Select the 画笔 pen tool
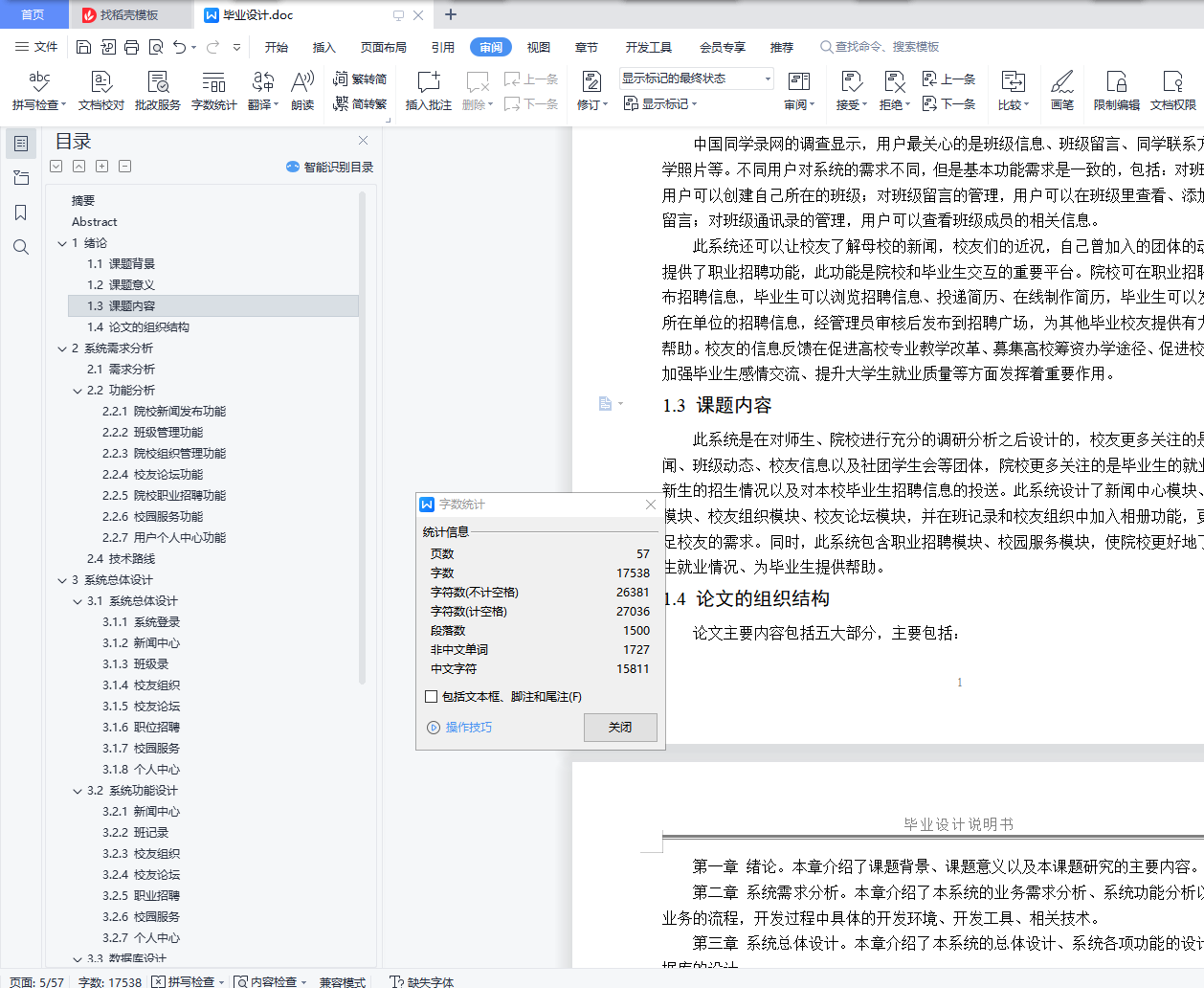 tap(1062, 91)
